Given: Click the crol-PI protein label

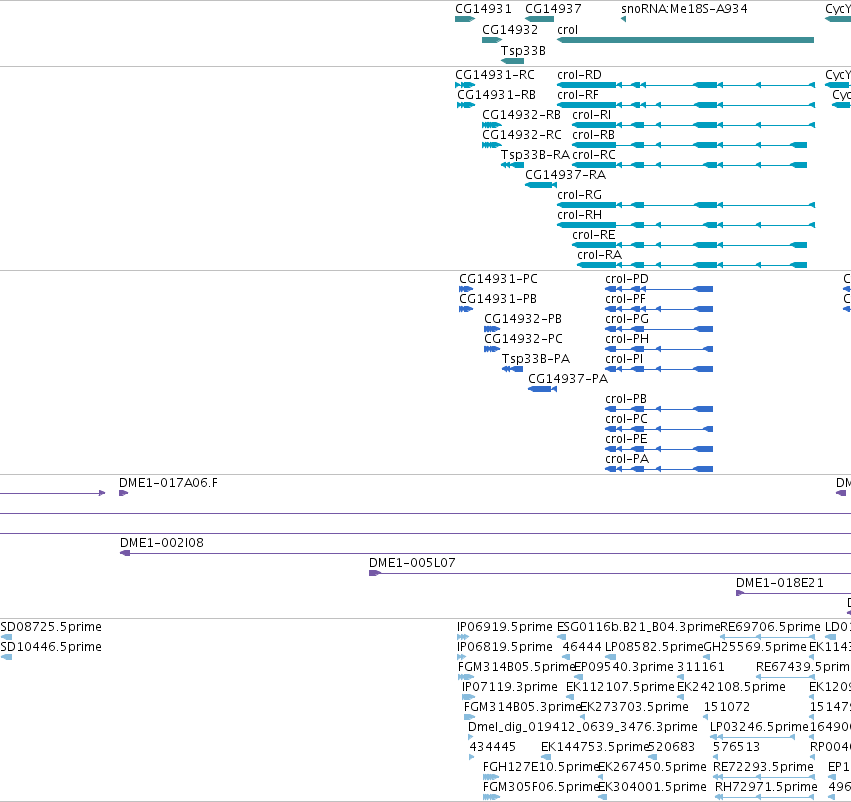Looking at the screenshot, I should [624, 359].
